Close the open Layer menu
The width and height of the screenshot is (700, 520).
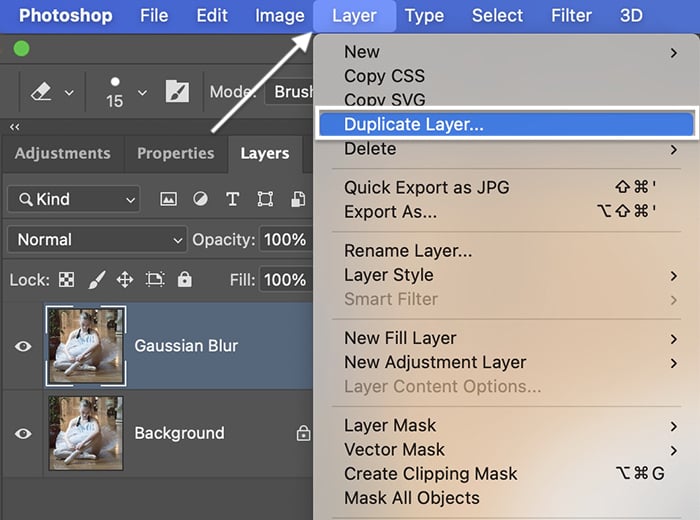pos(354,16)
